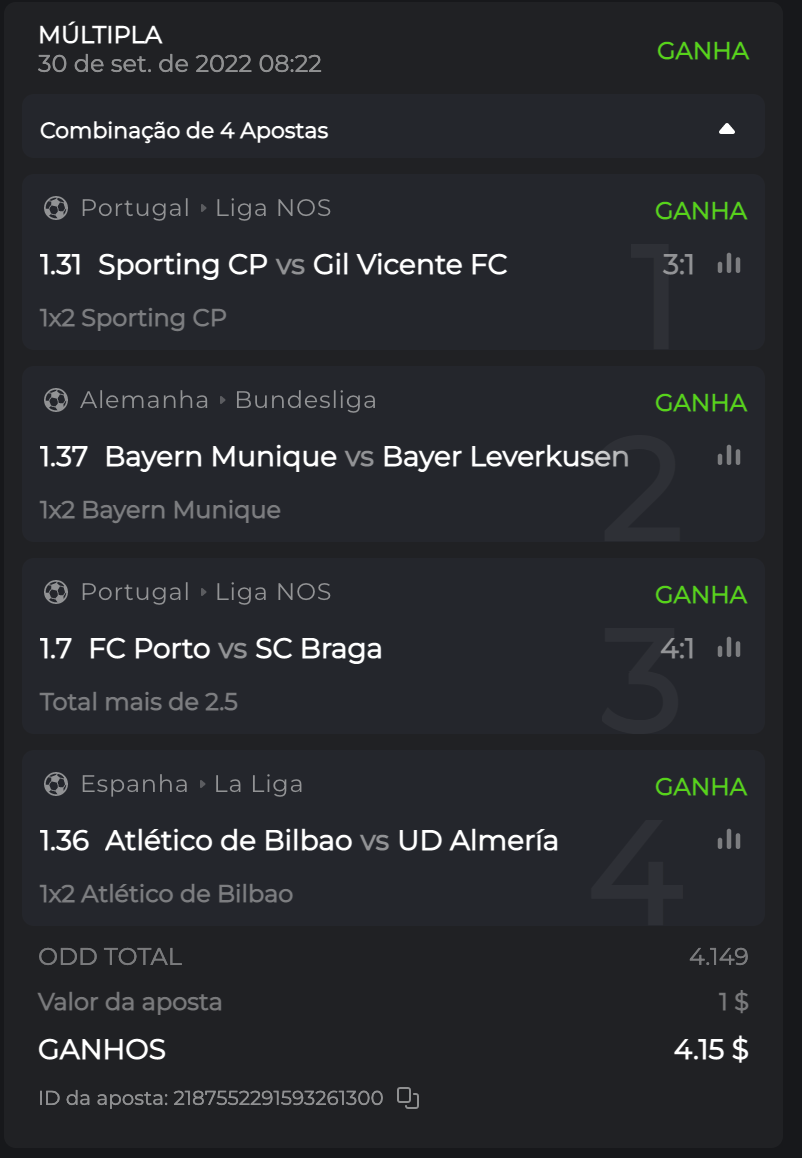Open FC Porto vs SC Braga match

point(235,649)
